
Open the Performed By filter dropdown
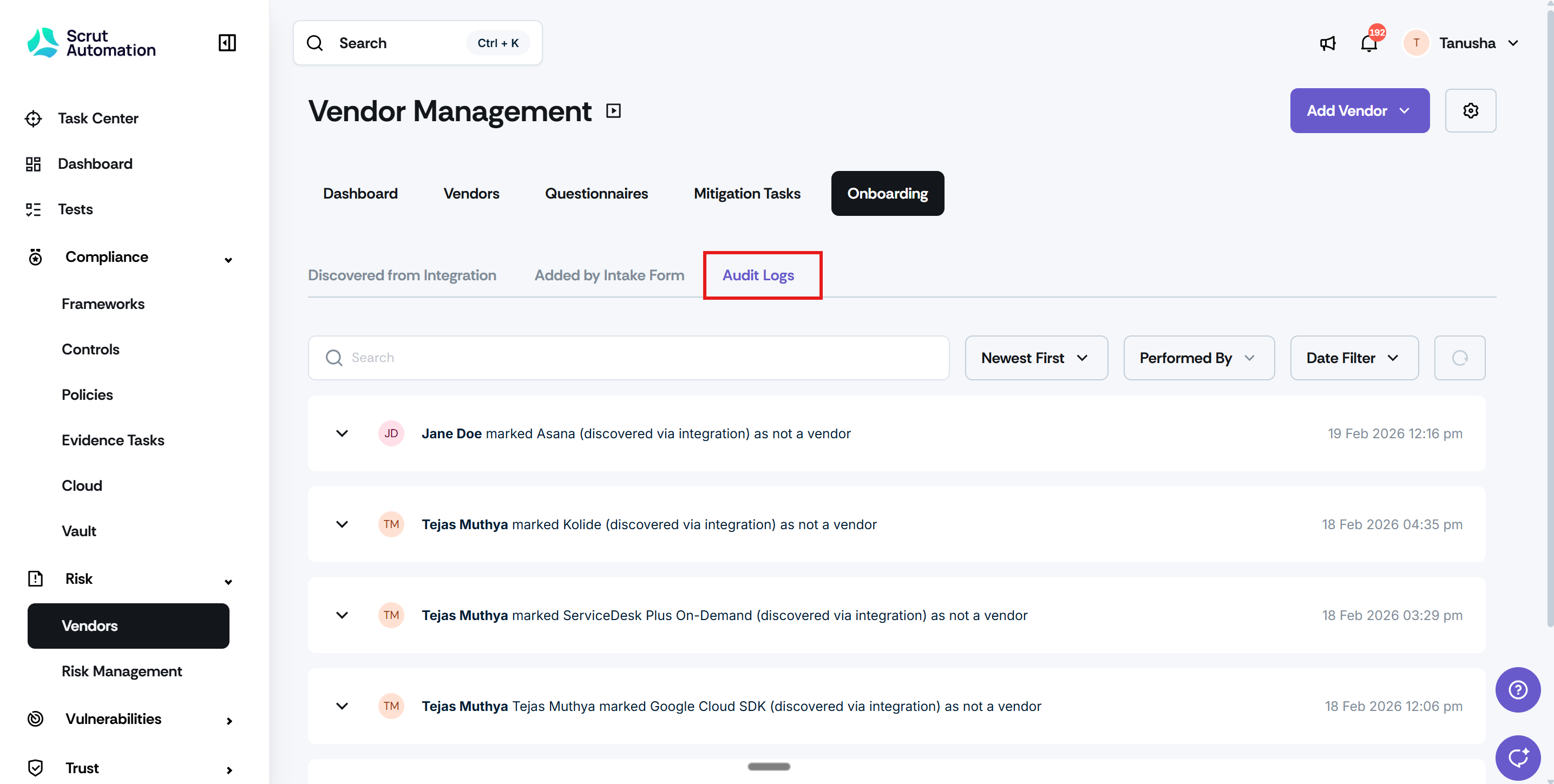click(x=1198, y=358)
